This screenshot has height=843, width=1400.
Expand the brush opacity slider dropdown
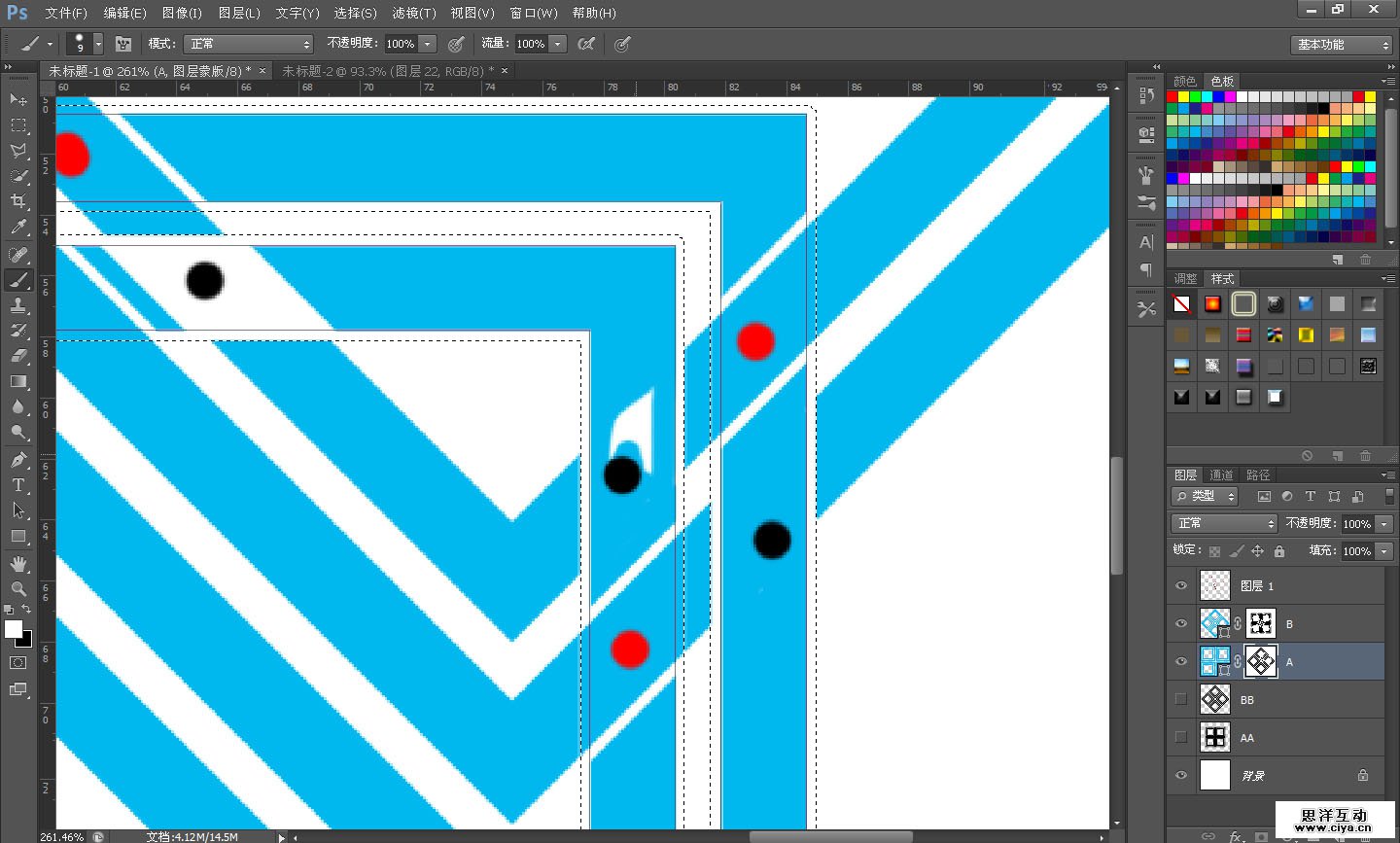pyautogui.click(x=427, y=44)
